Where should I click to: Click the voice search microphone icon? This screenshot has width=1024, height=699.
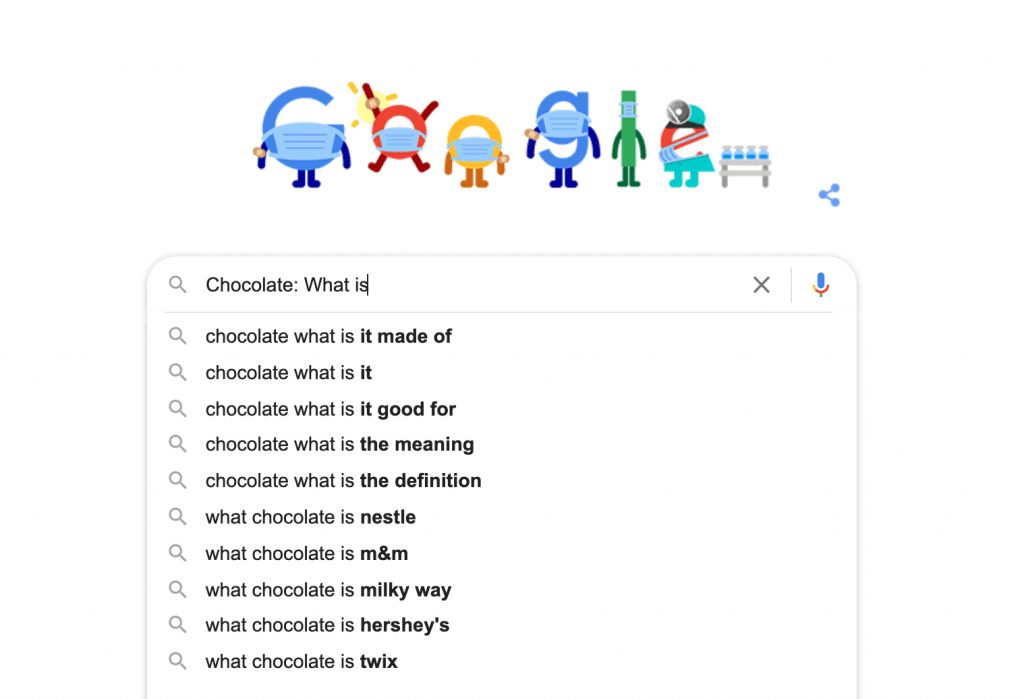tap(820, 285)
